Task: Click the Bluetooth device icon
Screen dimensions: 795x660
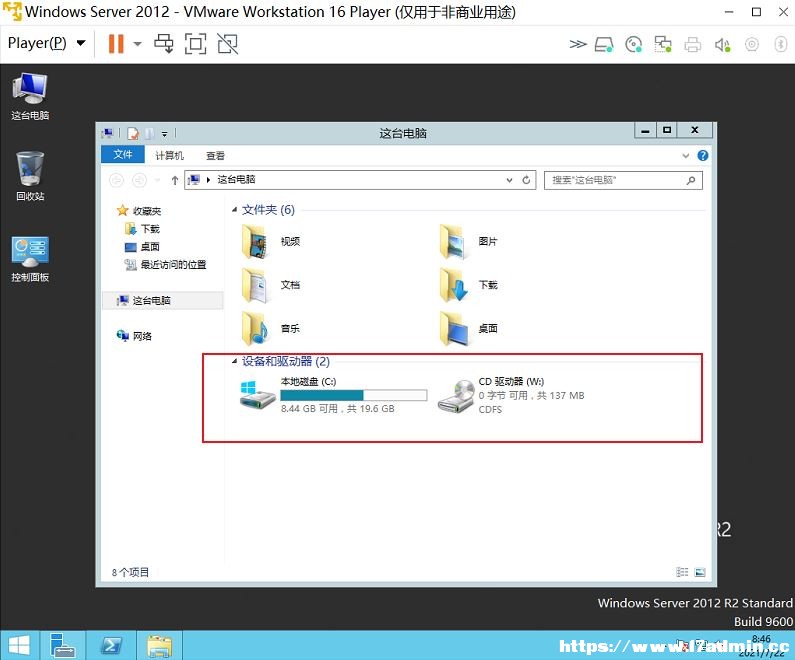Action: tap(781, 45)
